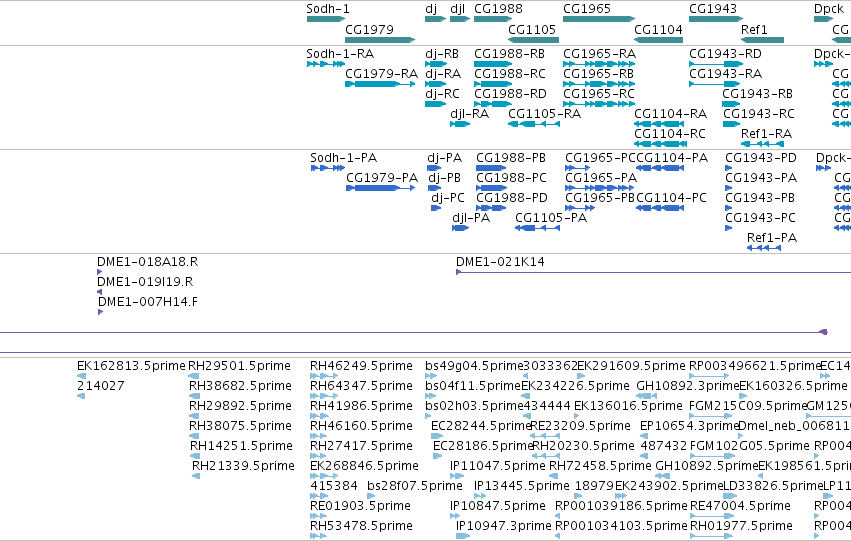Select protein 'CG1104-PC'

click(x=671, y=198)
